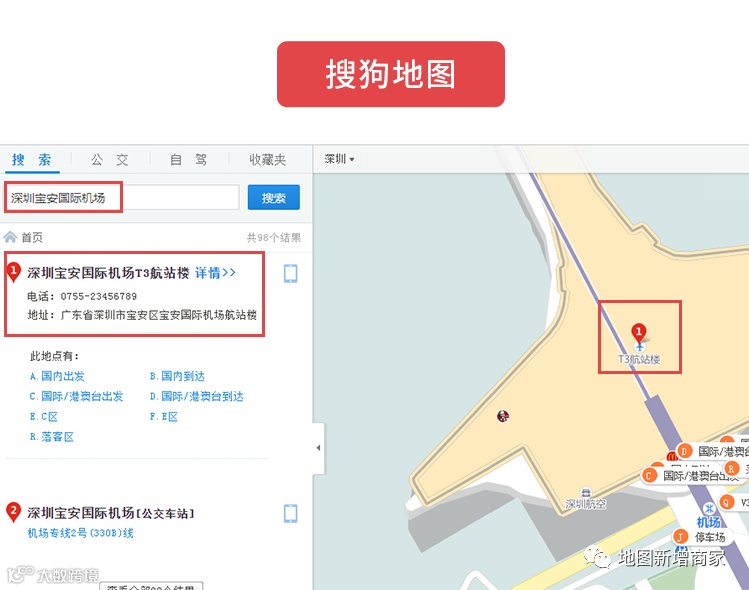
Task: Click orange C marker on the map
Action: pyautogui.click(x=648, y=475)
